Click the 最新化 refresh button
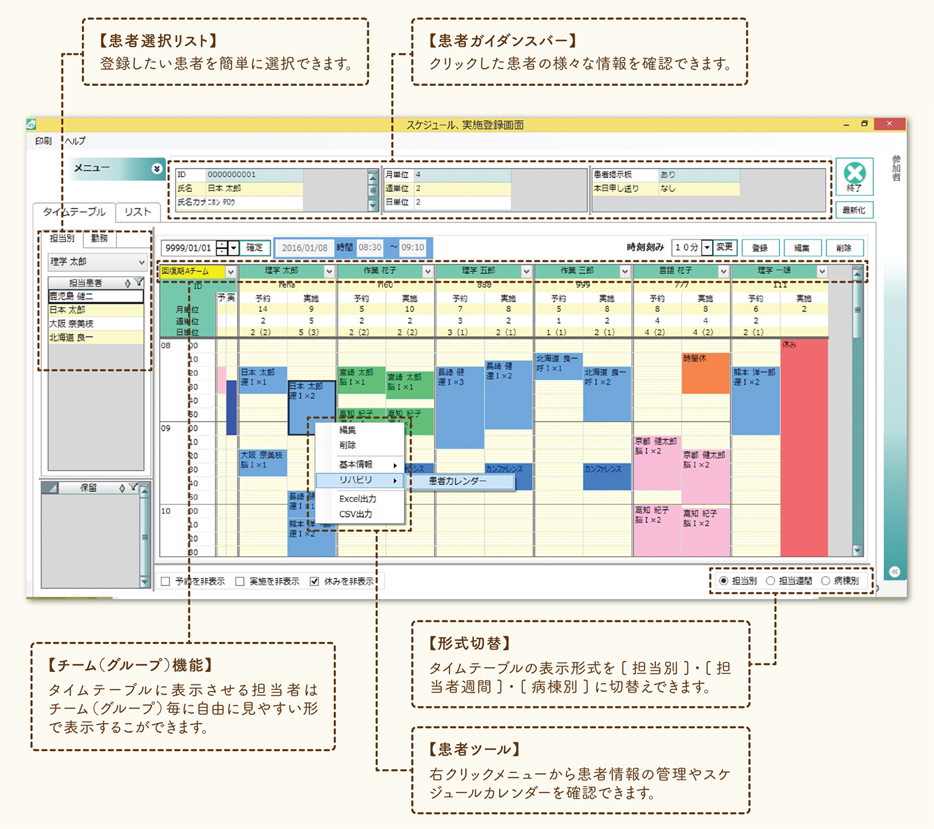Screen dimensions: 934x829 coord(854,210)
